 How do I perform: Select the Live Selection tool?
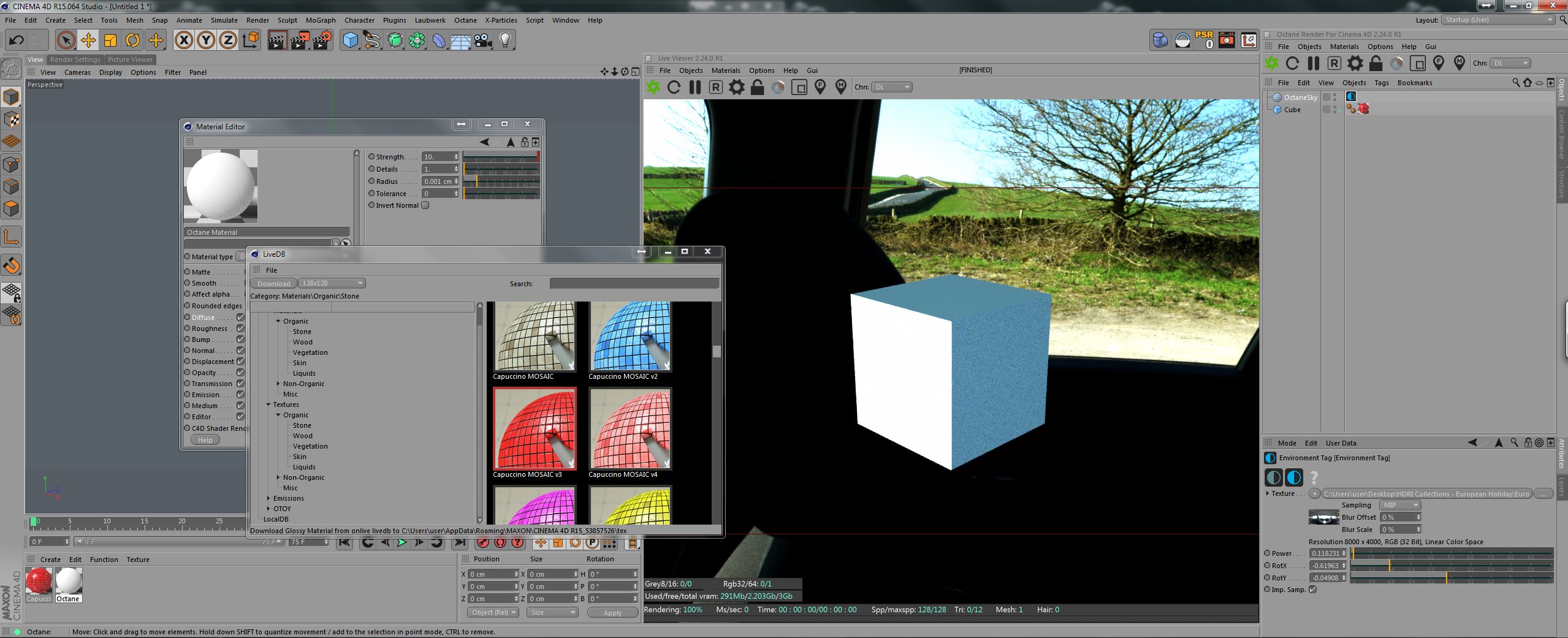tap(66, 40)
